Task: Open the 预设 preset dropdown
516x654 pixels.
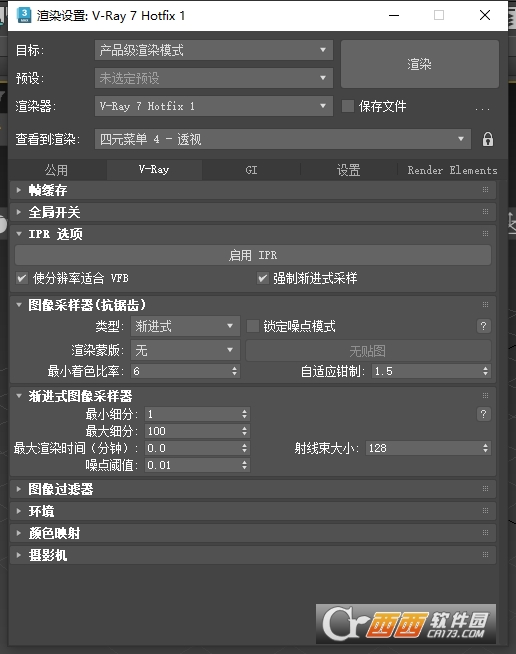Action: (214, 78)
